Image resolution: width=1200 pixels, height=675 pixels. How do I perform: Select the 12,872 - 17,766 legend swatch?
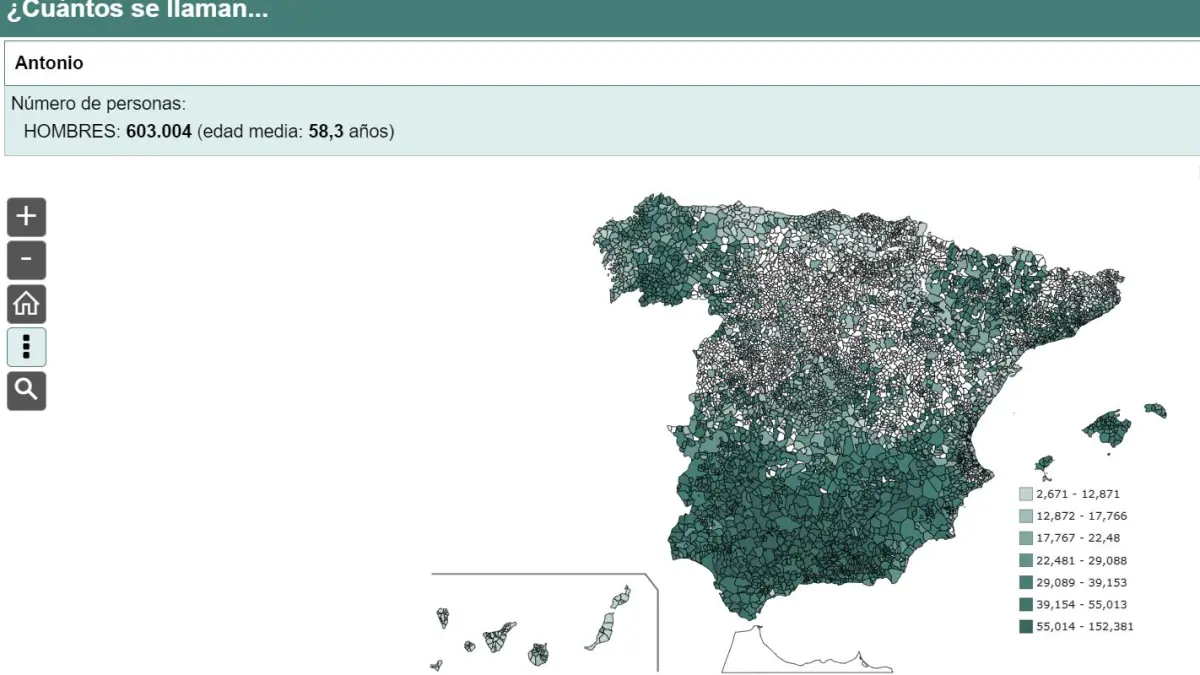(1026, 516)
